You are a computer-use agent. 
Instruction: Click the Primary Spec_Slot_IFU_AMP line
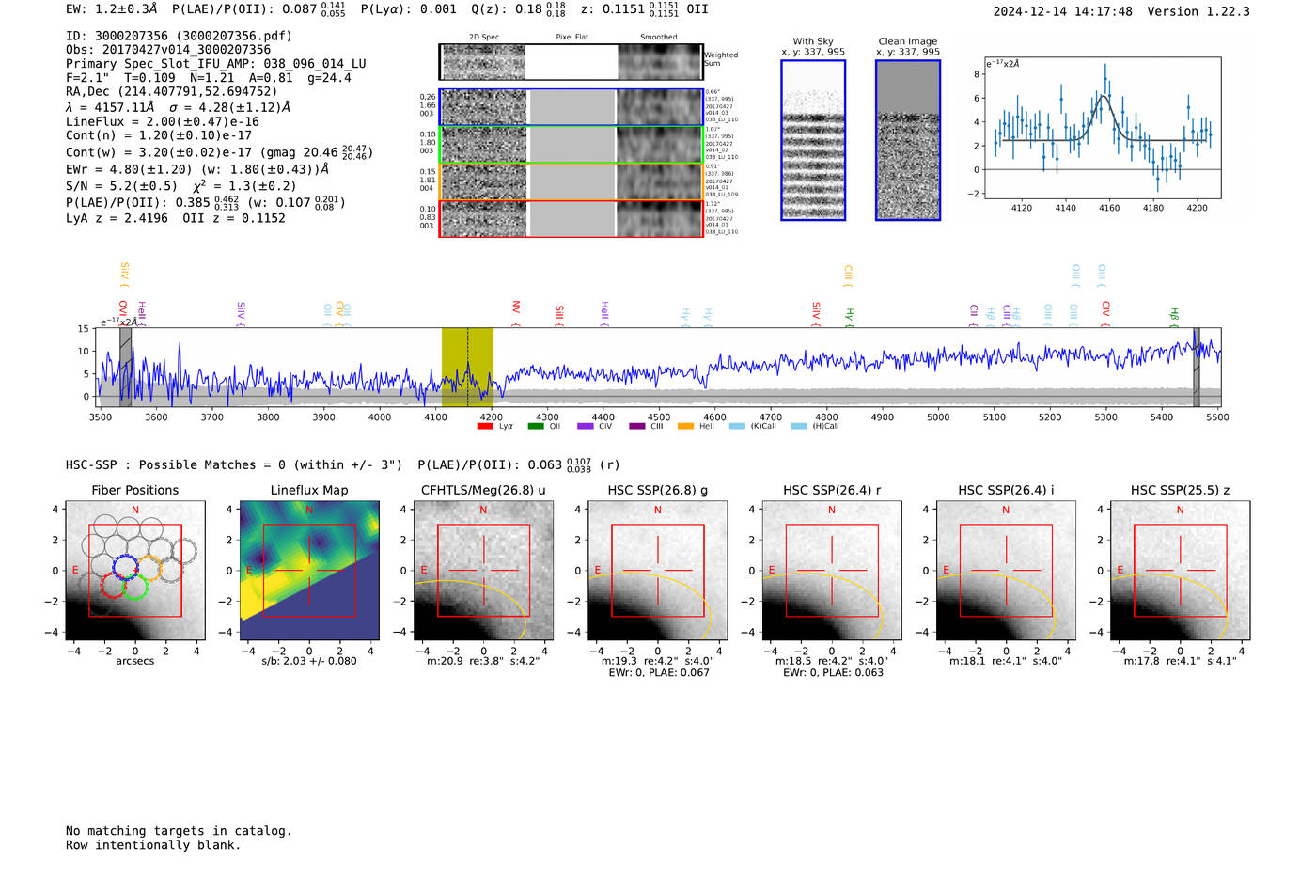pos(216,64)
